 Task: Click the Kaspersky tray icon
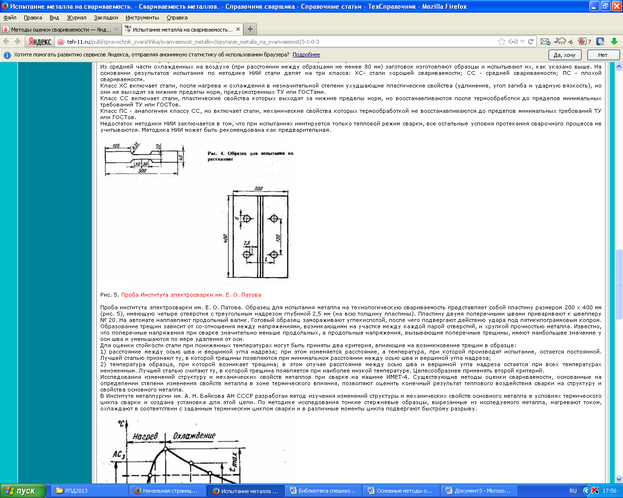click(x=595, y=491)
